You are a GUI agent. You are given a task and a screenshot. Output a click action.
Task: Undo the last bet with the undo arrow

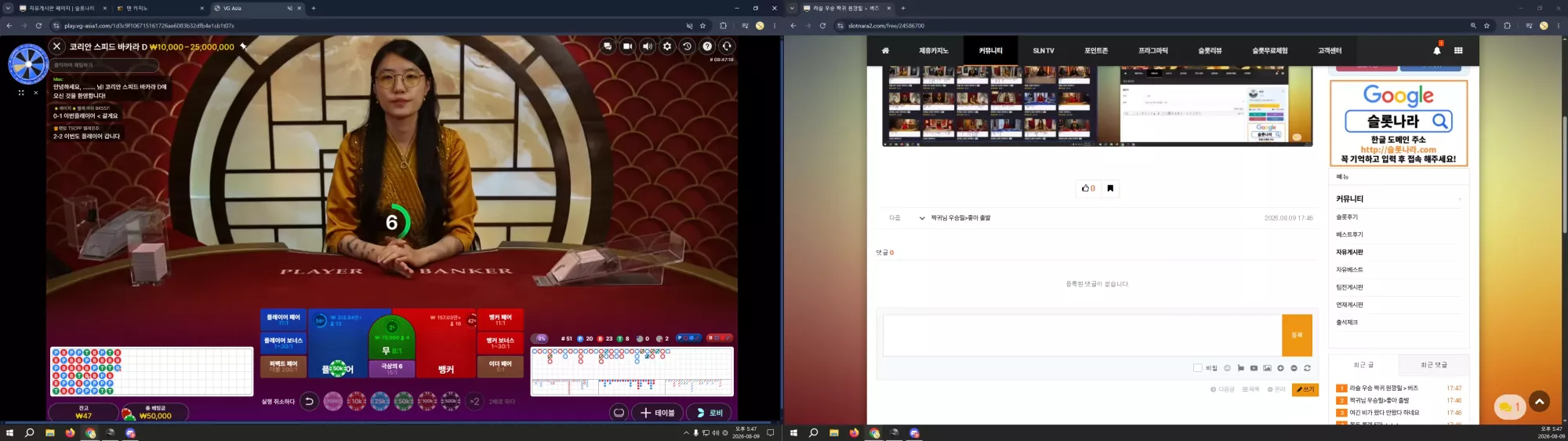click(x=309, y=401)
